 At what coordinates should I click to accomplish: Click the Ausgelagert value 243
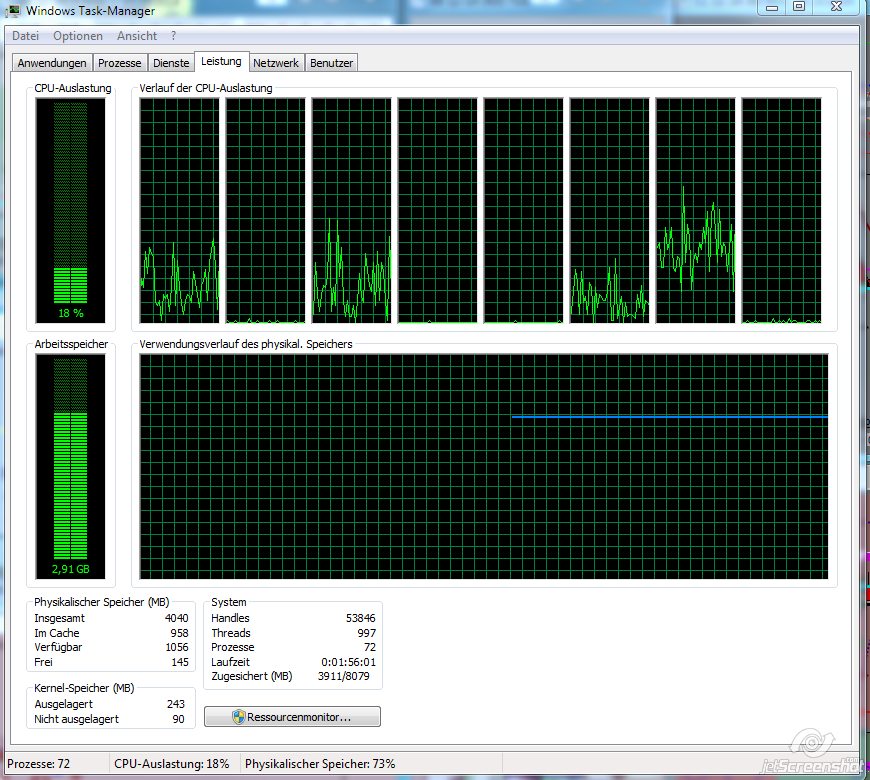coord(176,704)
